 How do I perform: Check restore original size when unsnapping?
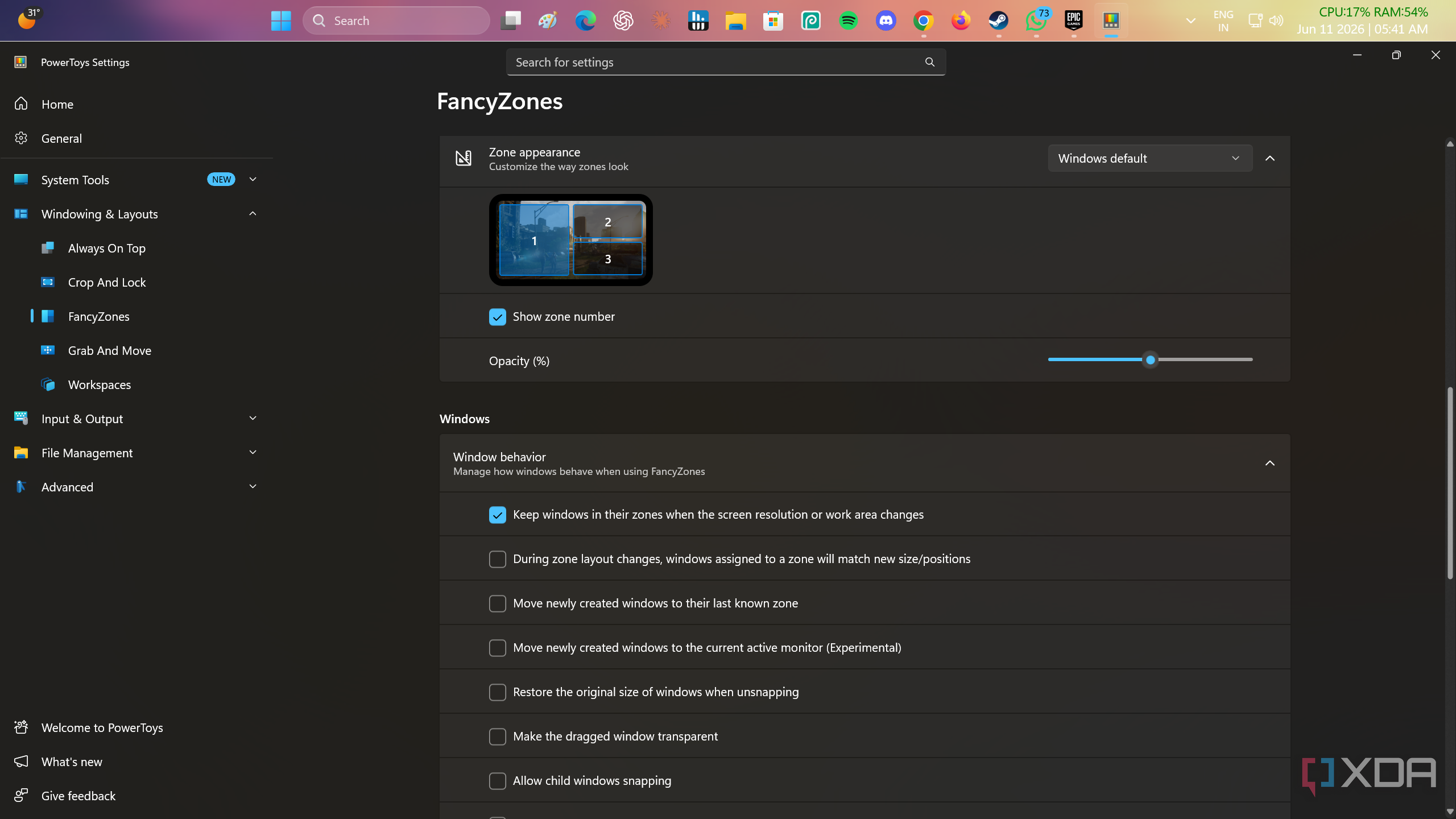(x=498, y=692)
